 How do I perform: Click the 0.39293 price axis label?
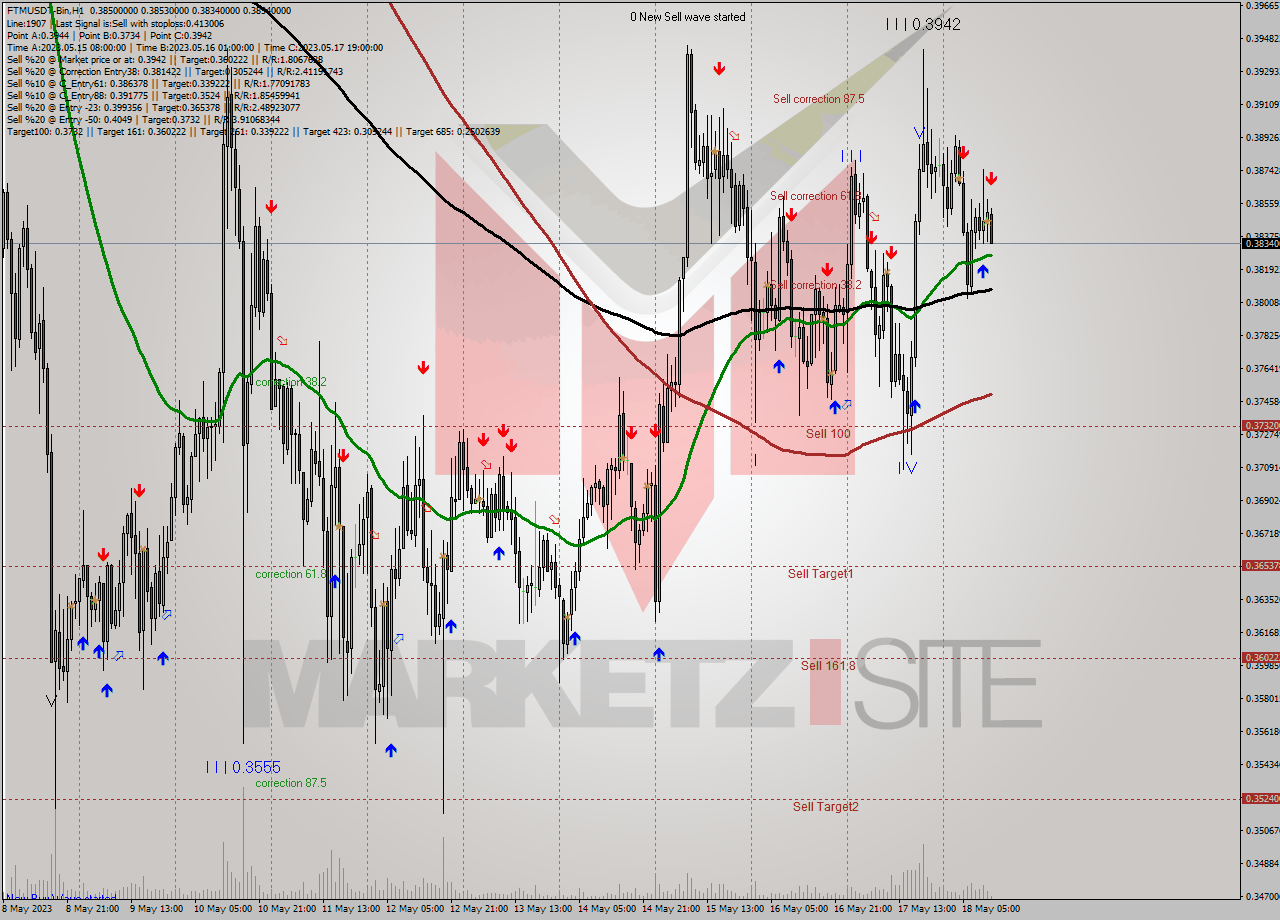(x=1262, y=71)
